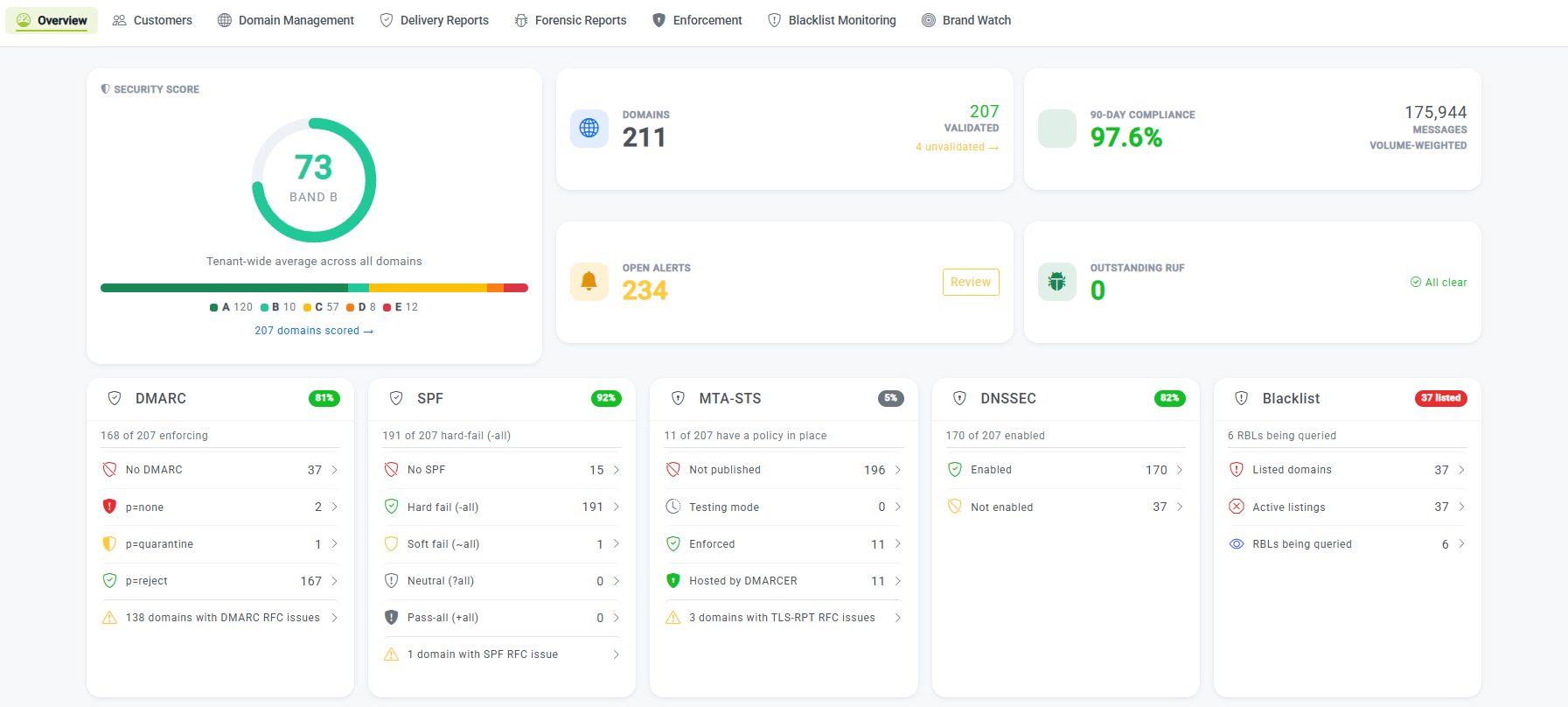Image resolution: width=1568 pixels, height=707 pixels.
Task: Click the Soft fail shield icon
Action: pyautogui.click(x=392, y=543)
